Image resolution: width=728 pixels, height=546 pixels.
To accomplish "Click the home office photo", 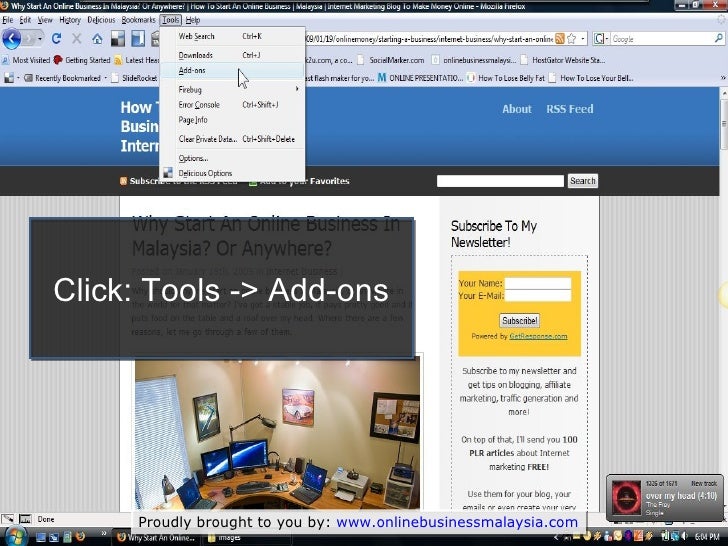I will point(277,433).
